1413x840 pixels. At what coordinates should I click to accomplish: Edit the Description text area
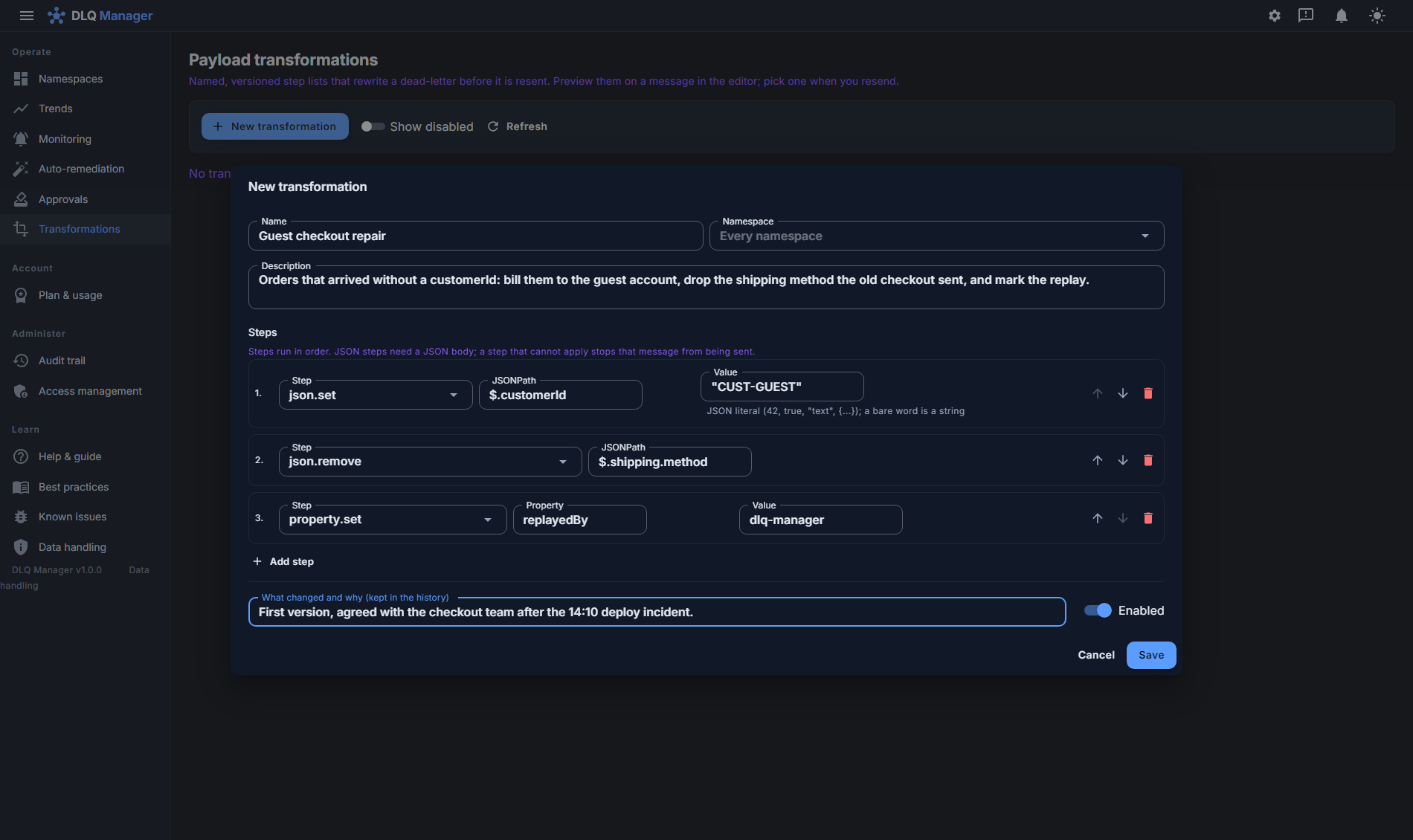click(706, 287)
